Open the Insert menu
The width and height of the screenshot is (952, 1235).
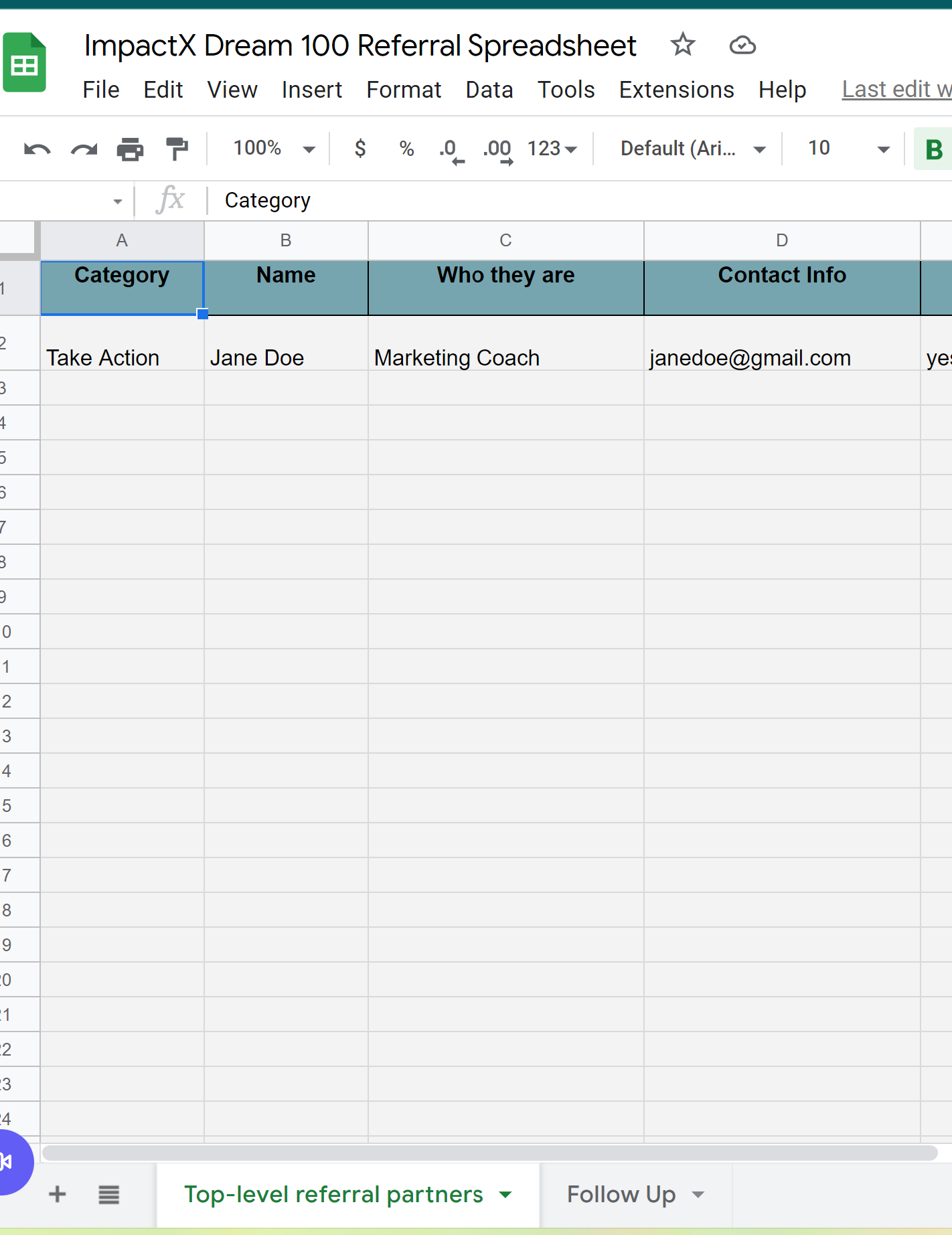[x=312, y=90]
